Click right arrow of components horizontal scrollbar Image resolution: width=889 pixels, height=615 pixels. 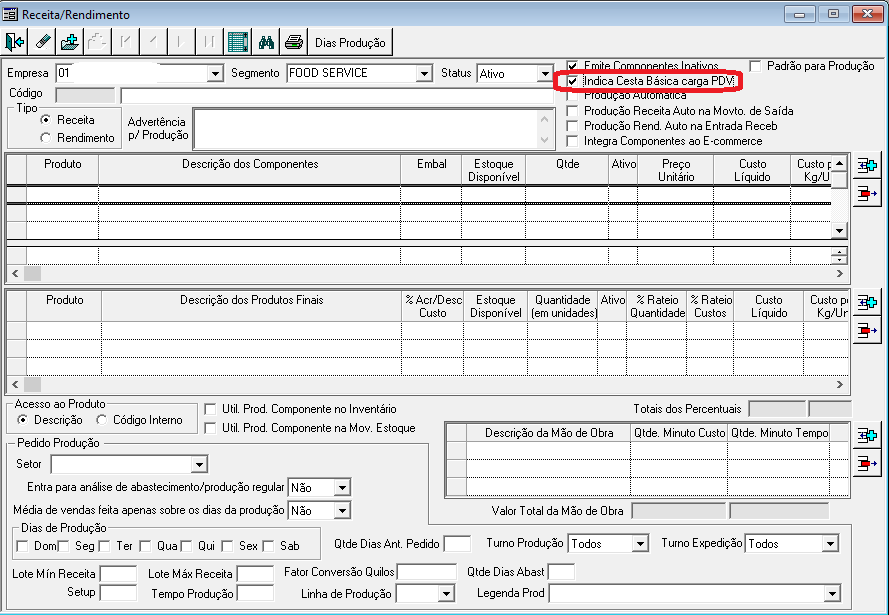click(x=840, y=274)
